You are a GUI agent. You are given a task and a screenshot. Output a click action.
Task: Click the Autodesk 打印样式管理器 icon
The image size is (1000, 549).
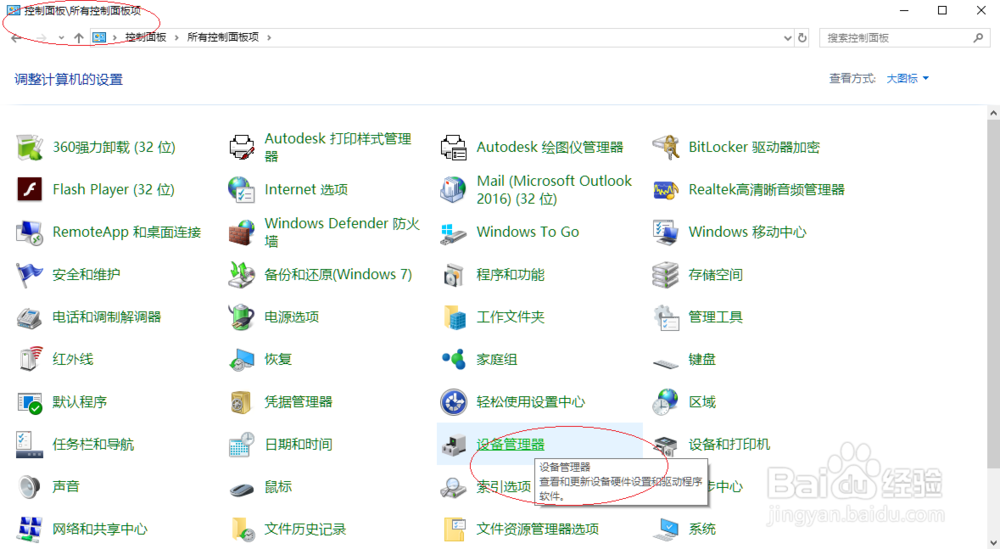[x=242, y=147]
